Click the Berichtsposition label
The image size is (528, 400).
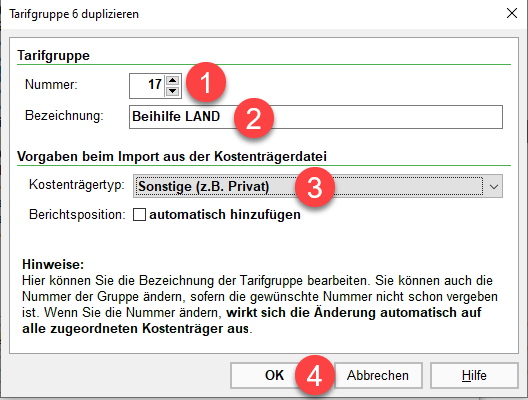tap(77, 214)
